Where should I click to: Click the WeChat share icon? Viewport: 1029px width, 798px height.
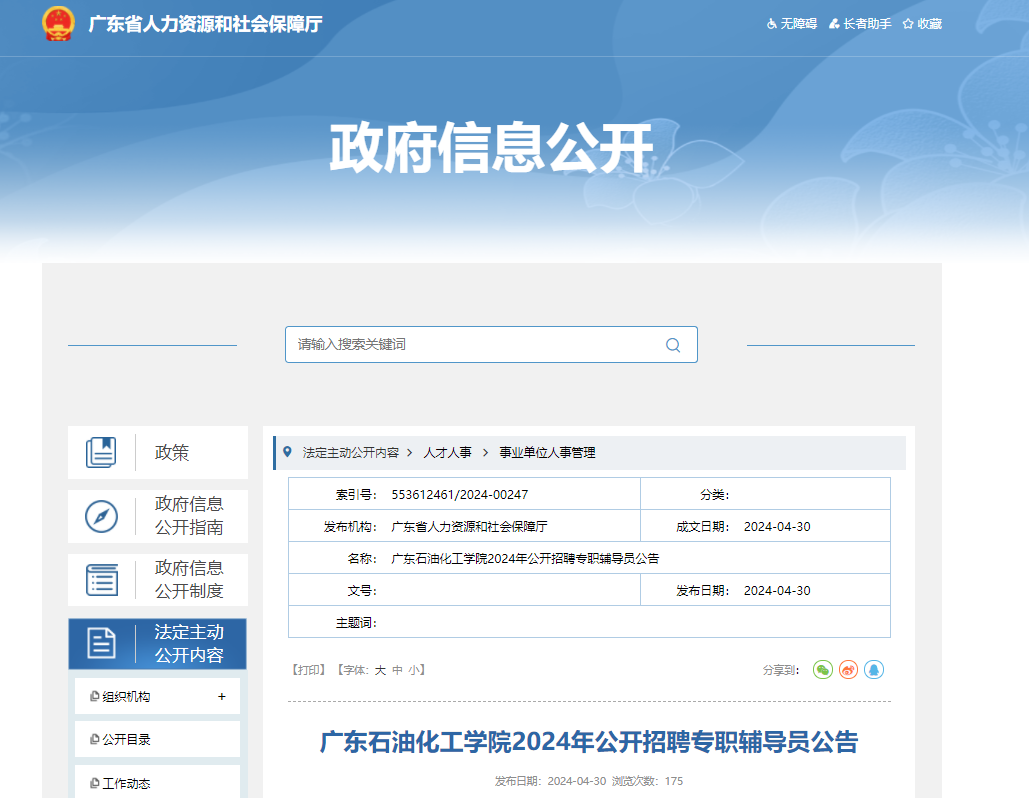822,670
